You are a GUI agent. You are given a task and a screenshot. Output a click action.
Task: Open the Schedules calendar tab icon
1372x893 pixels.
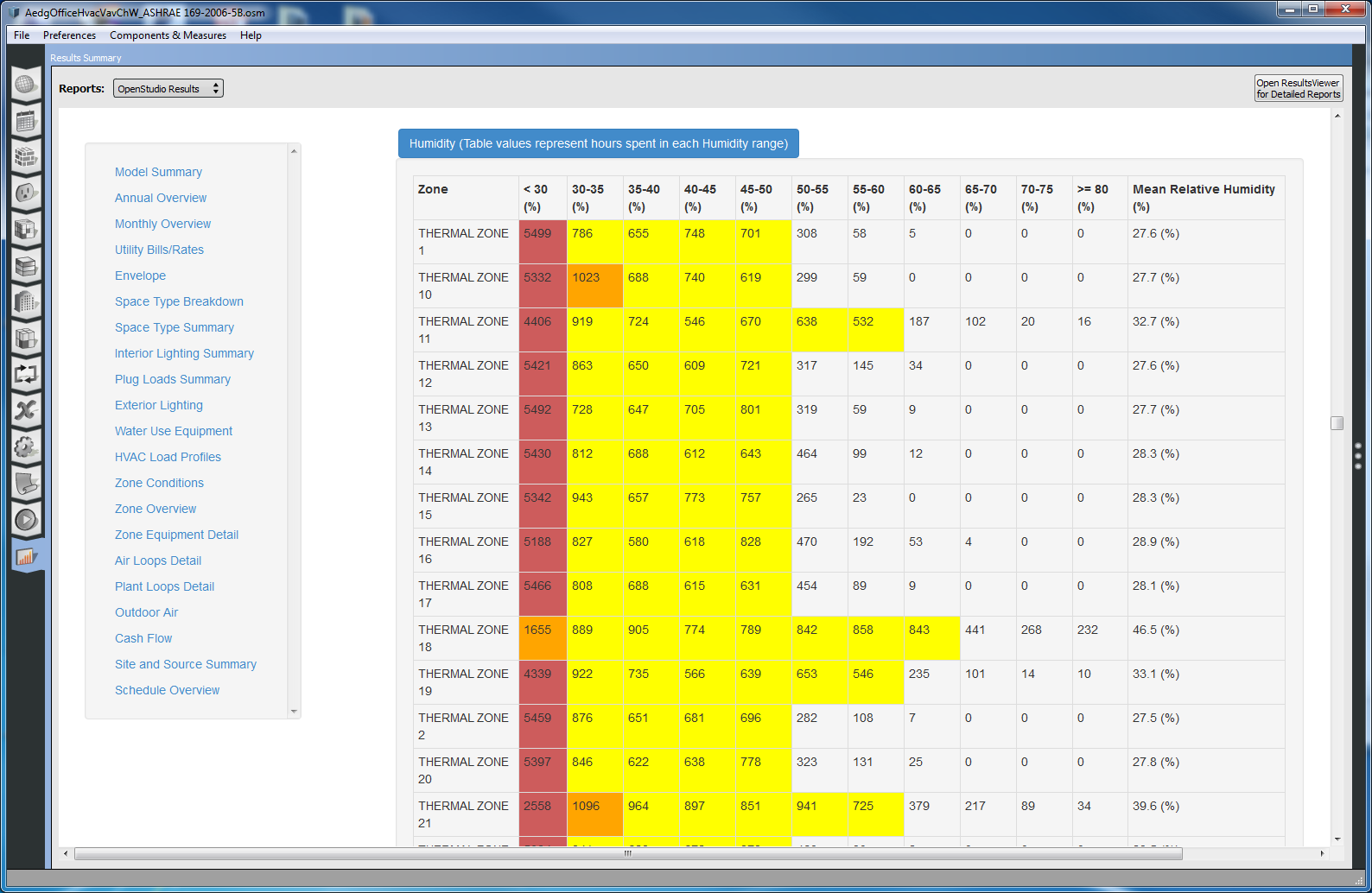coord(26,121)
